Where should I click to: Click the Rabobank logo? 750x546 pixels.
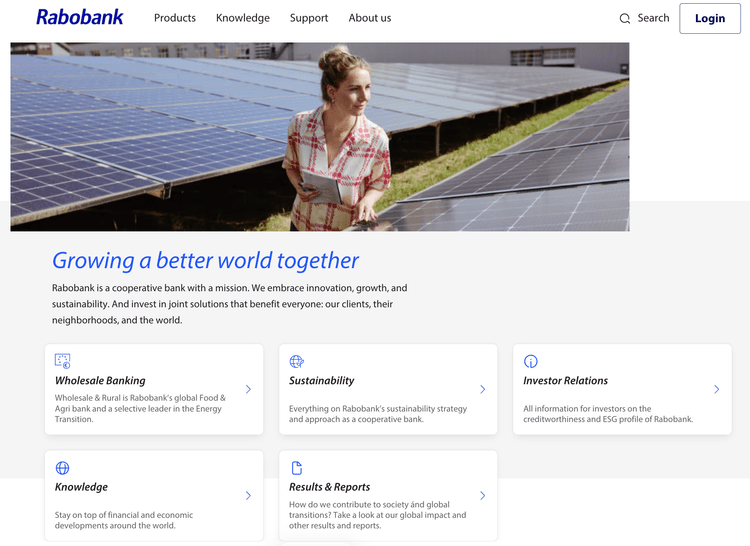[x=80, y=17]
